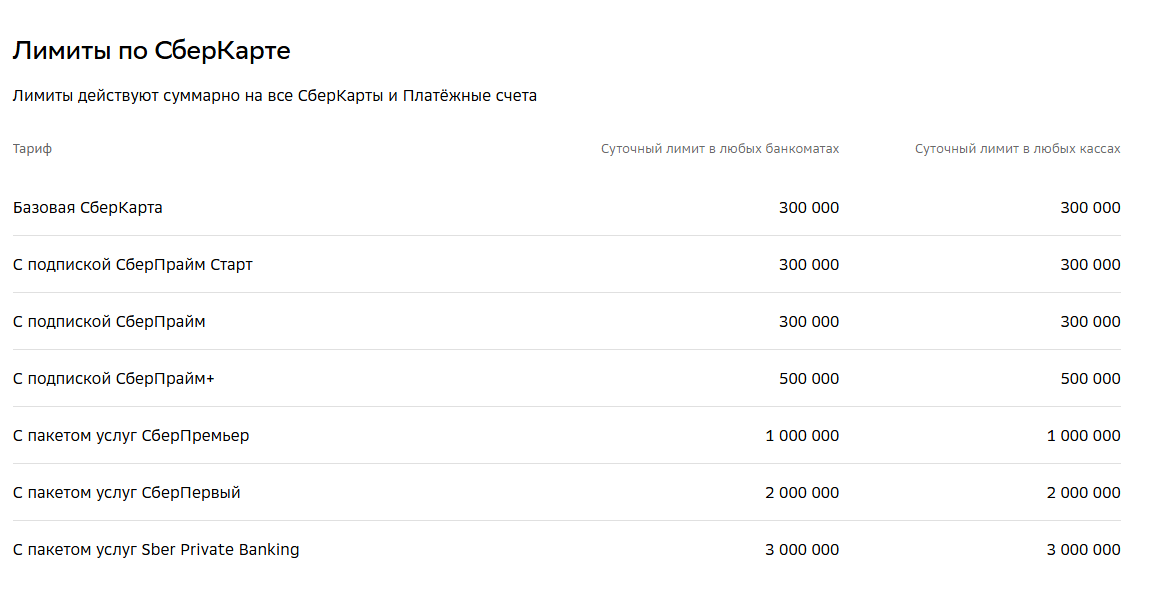Select the "С пакетом услуг СберПремьер" row

(131, 436)
